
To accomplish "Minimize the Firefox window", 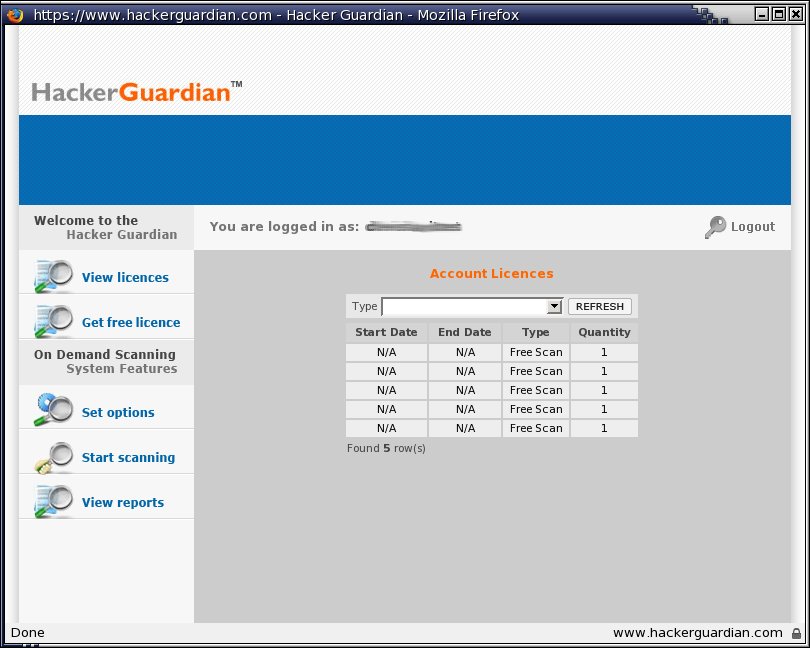I will [762, 14].
